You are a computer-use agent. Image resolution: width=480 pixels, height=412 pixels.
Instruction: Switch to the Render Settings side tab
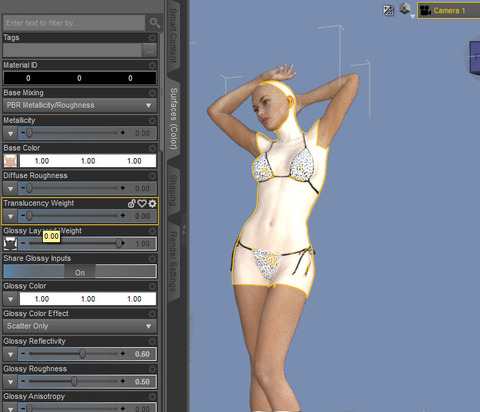tap(173, 262)
